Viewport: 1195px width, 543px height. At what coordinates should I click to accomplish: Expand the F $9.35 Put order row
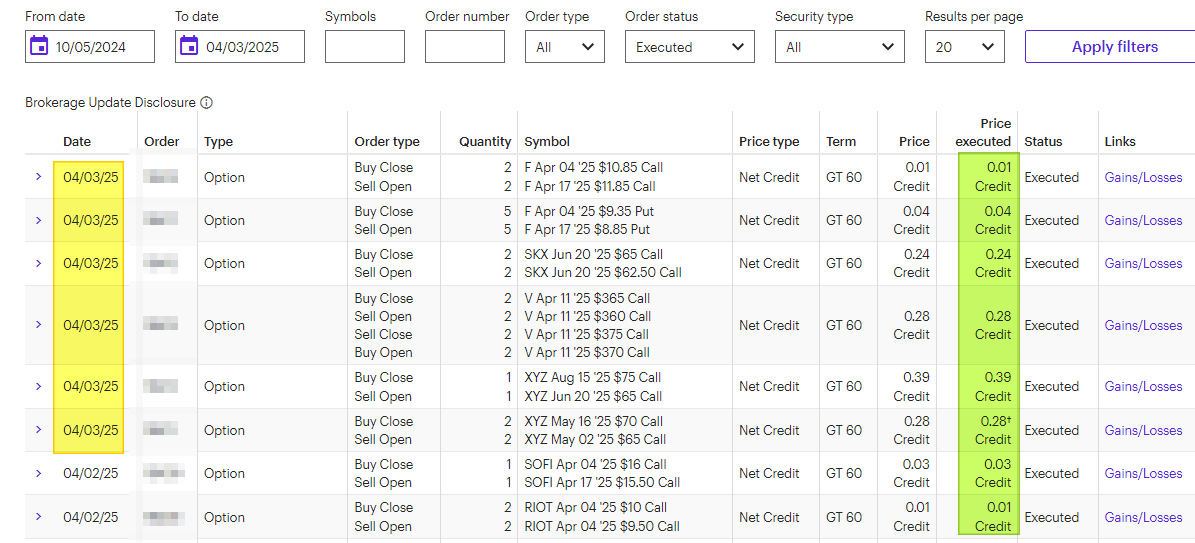[x=38, y=220]
